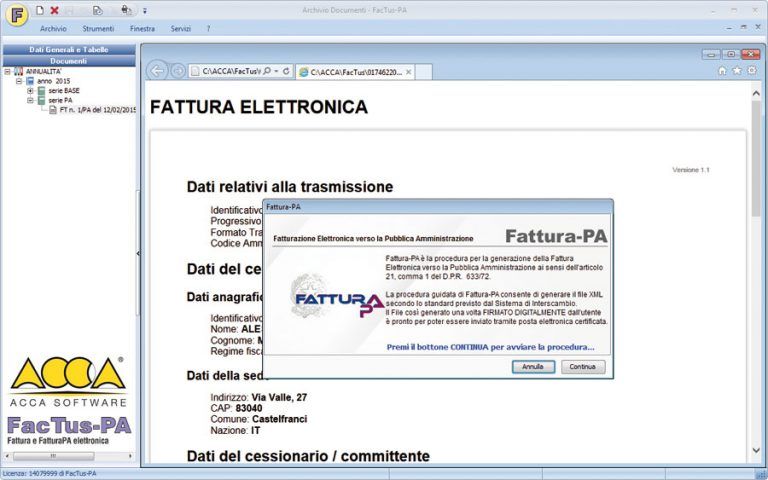Open the Finestra menu
768x480 pixels.
143,28
